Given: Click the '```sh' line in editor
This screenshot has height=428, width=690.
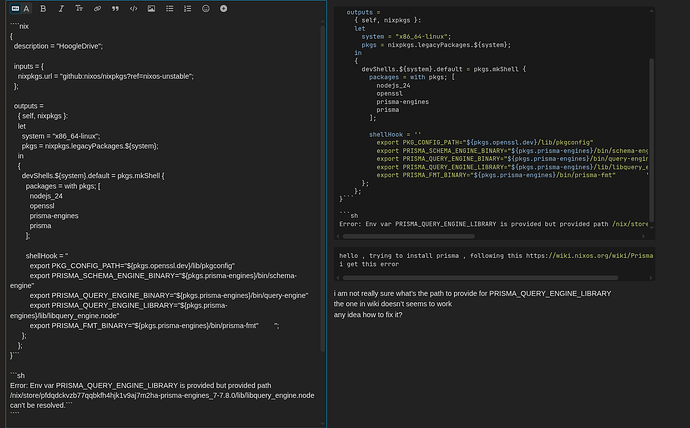Looking at the screenshot, I should pos(18,375).
